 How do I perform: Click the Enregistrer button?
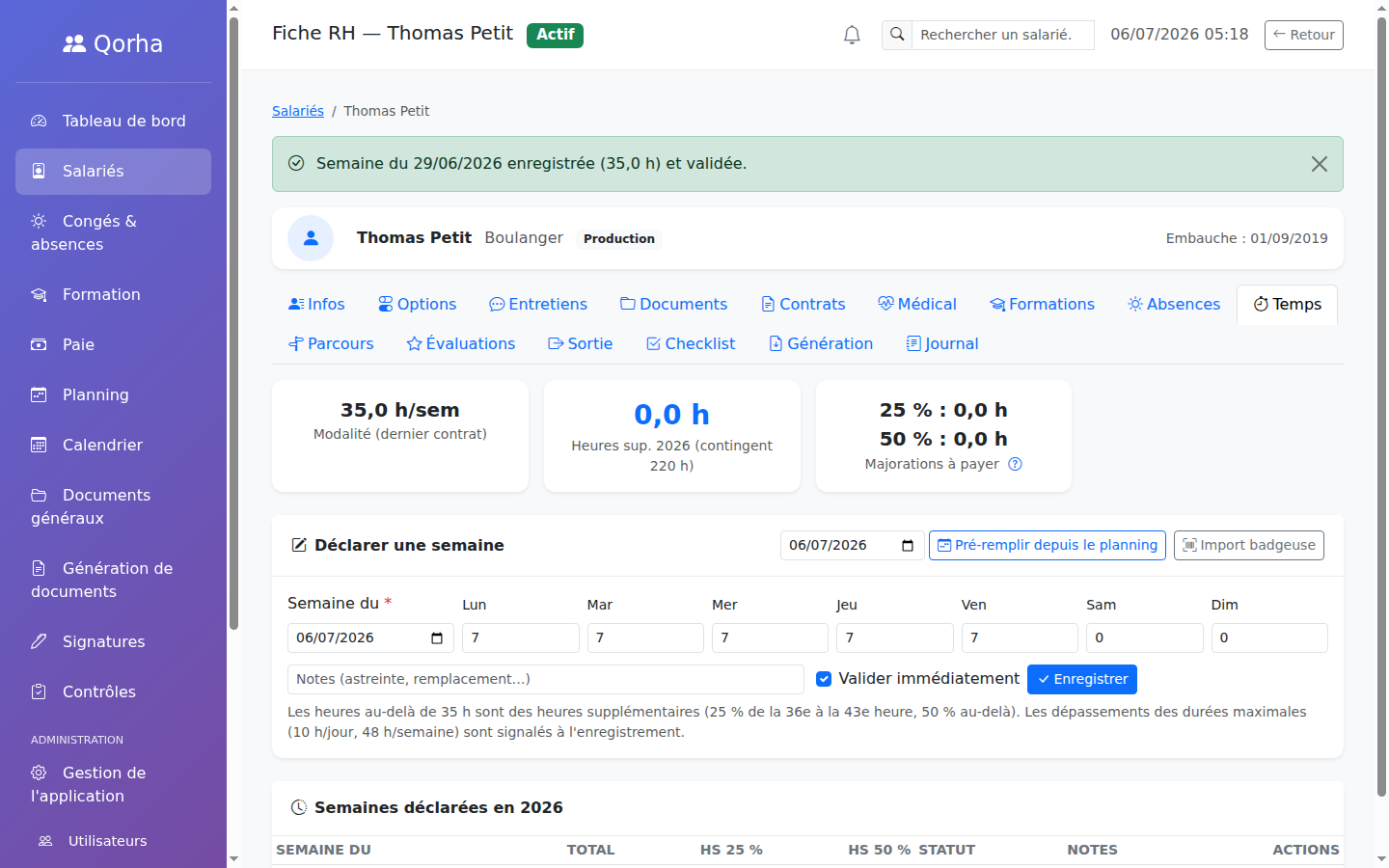click(x=1082, y=679)
